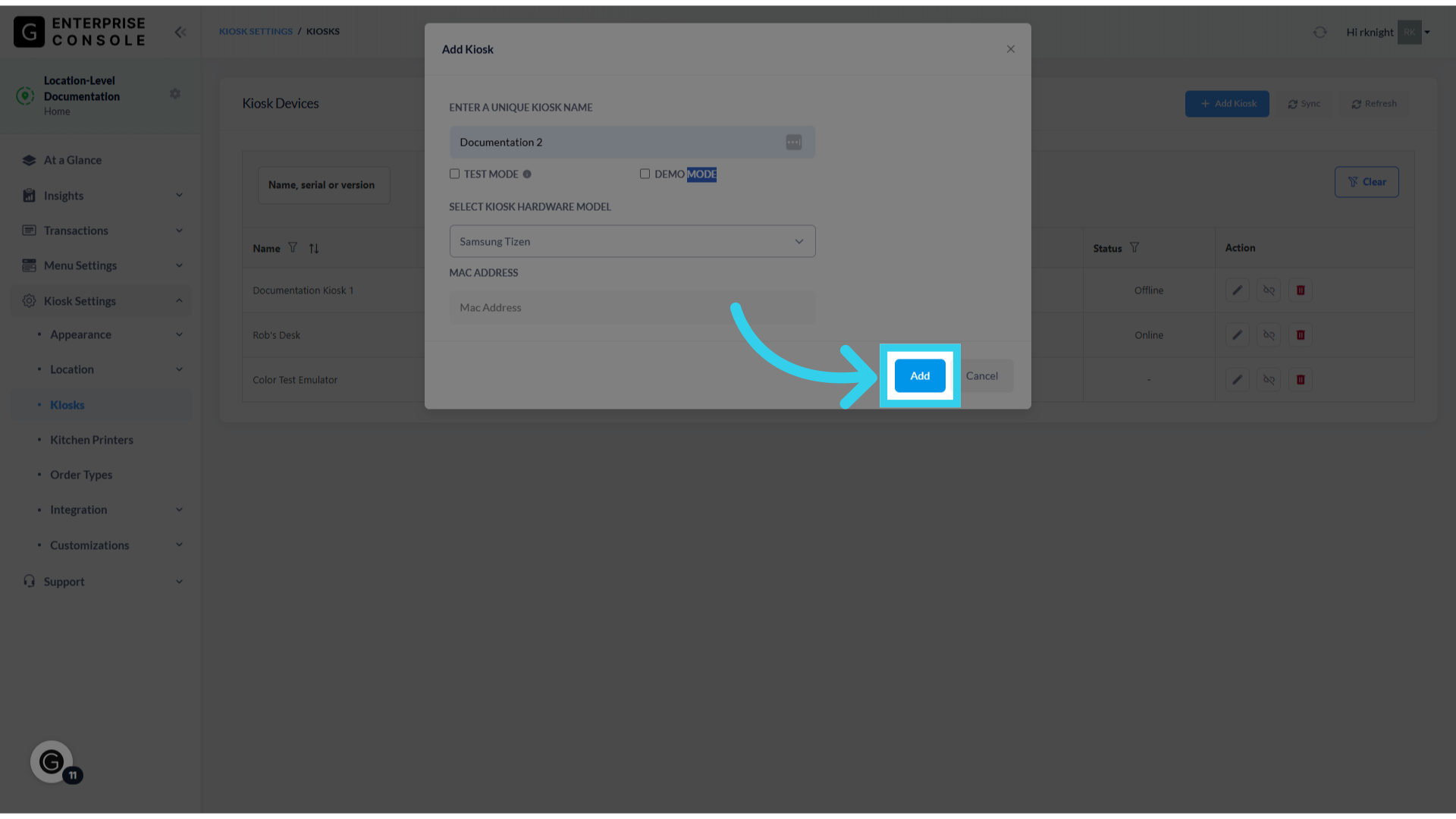
Task: Open user account dropdown arrow
Action: [x=1427, y=33]
